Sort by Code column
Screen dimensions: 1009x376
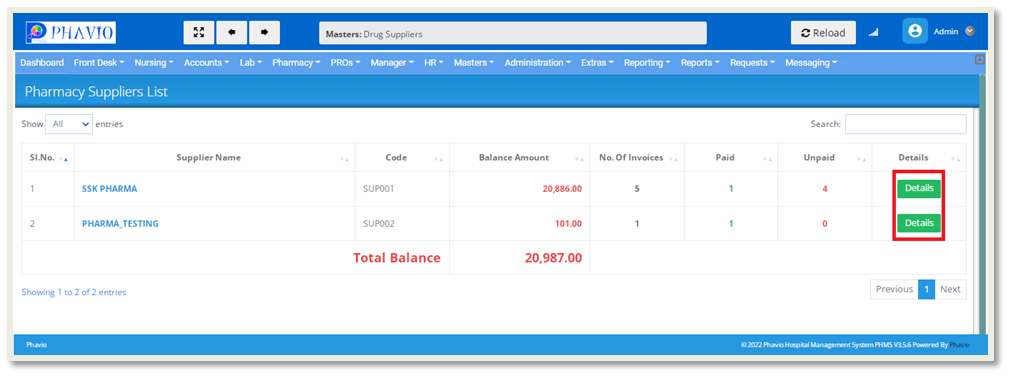(402, 158)
